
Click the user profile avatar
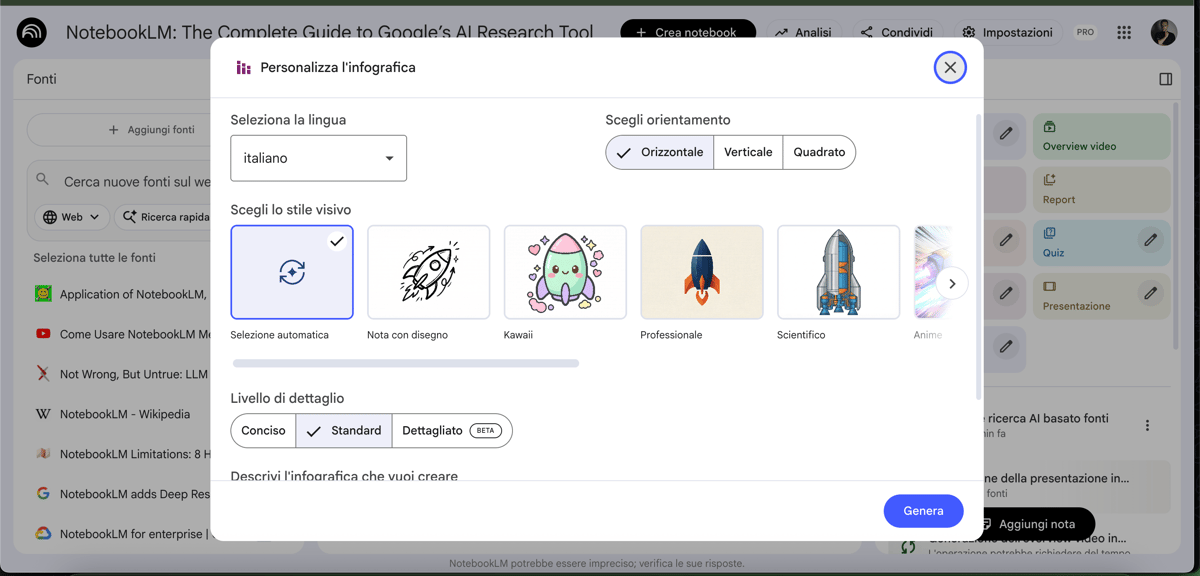pos(1163,32)
